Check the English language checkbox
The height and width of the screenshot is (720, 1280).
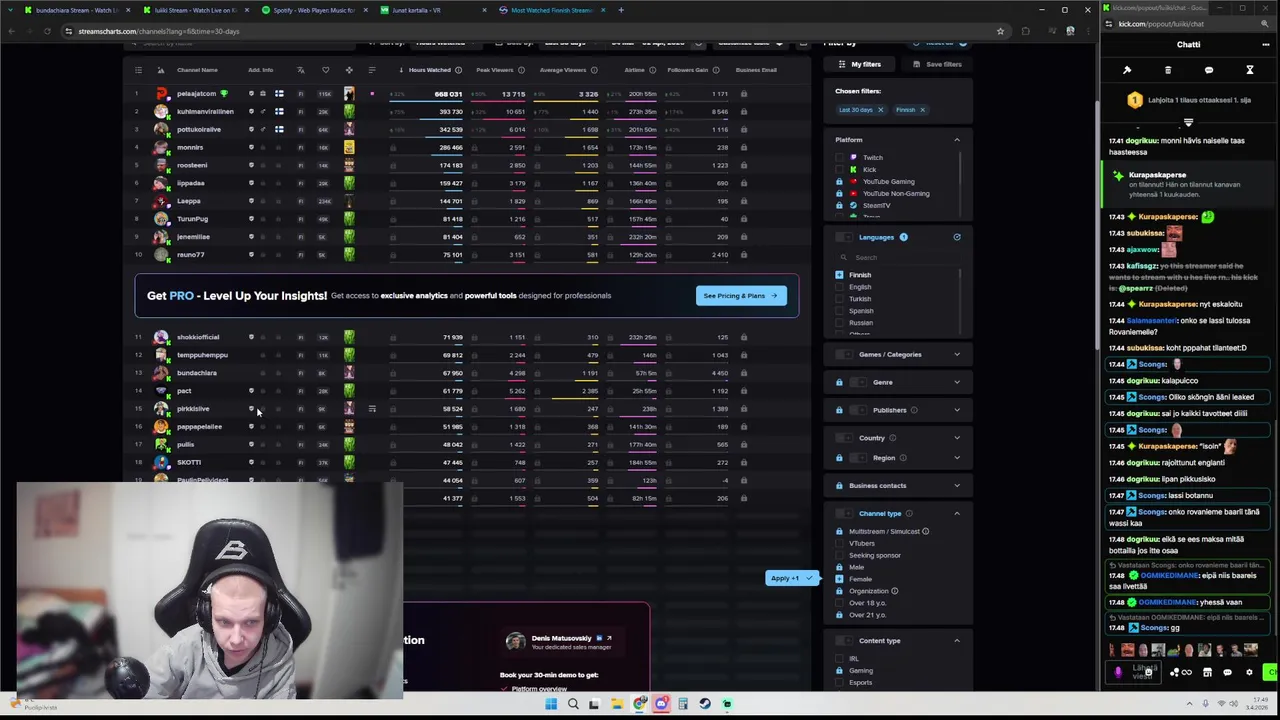[839, 287]
